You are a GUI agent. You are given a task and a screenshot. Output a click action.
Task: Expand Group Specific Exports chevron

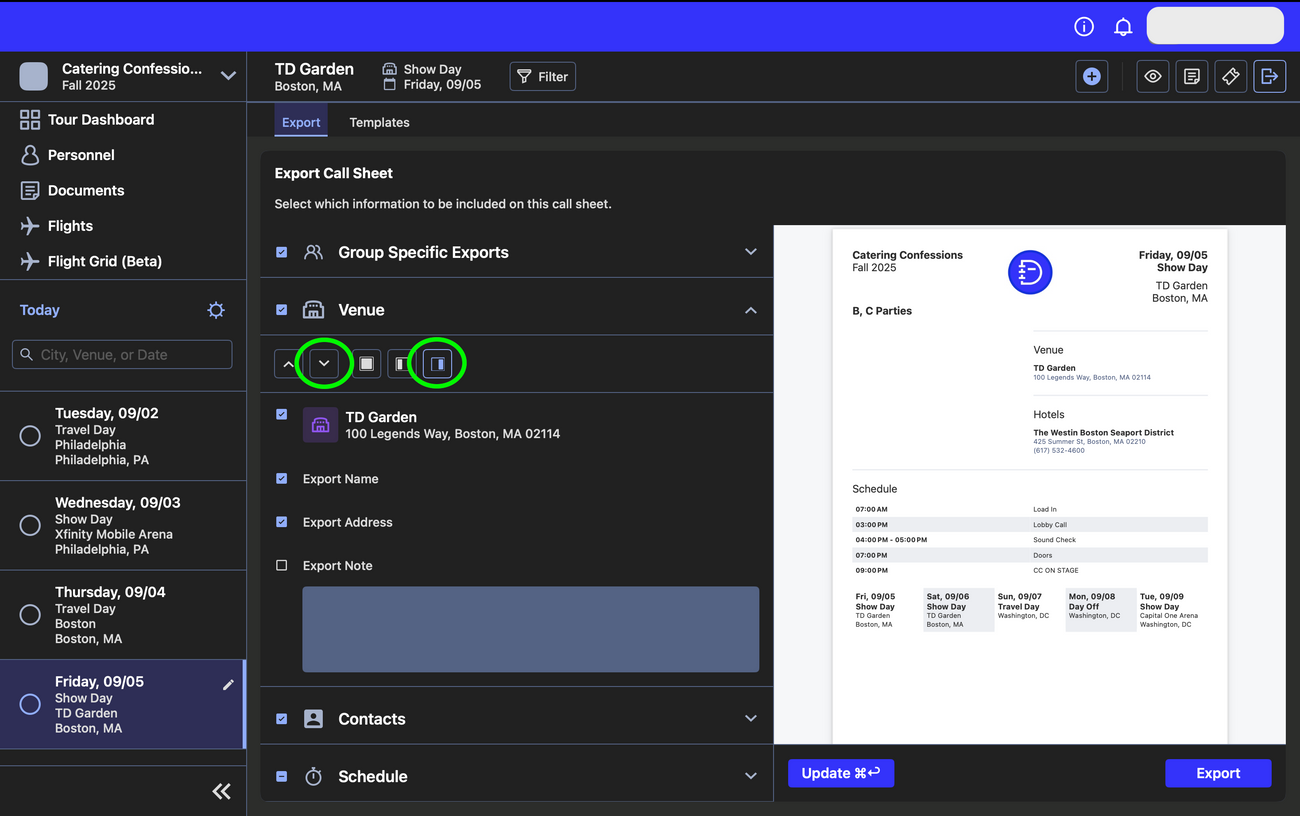tap(751, 252)
